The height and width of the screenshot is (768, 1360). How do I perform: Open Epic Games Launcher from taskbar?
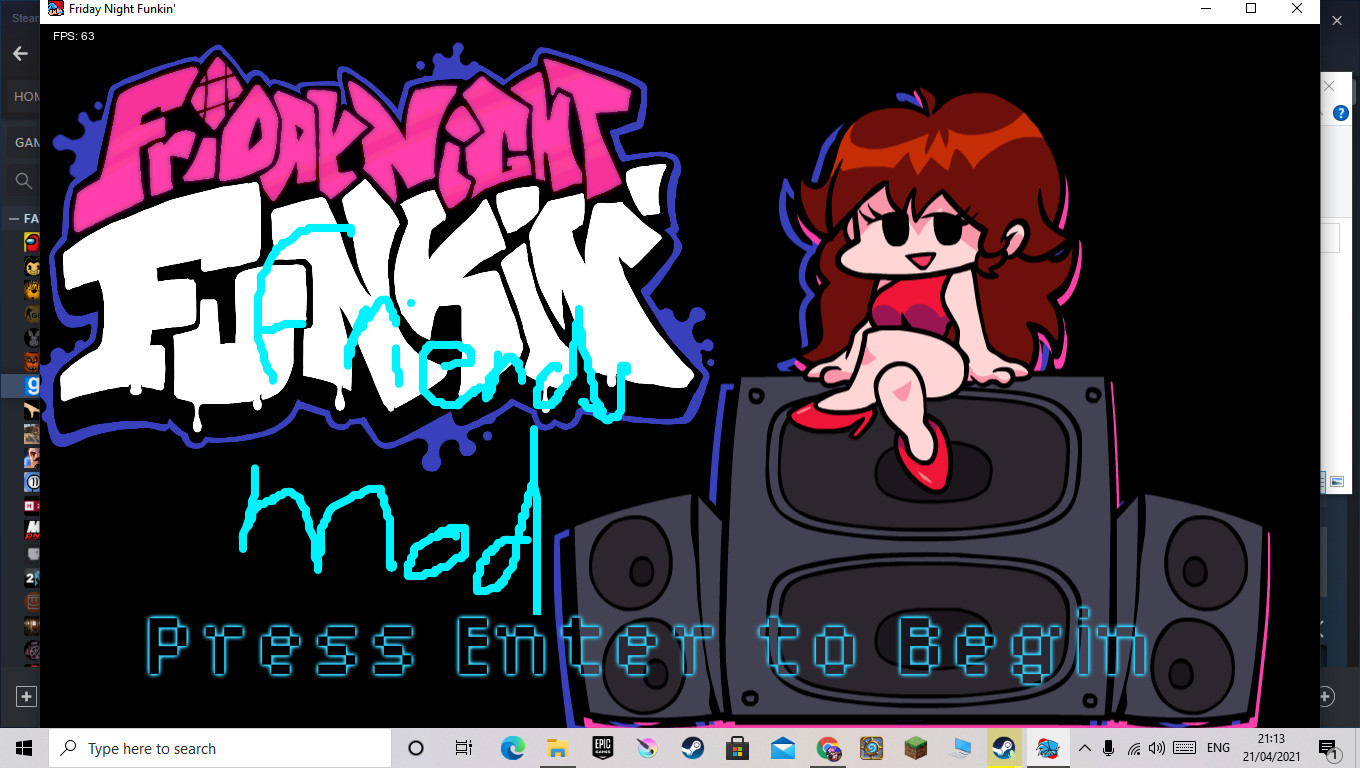point(602,748)
